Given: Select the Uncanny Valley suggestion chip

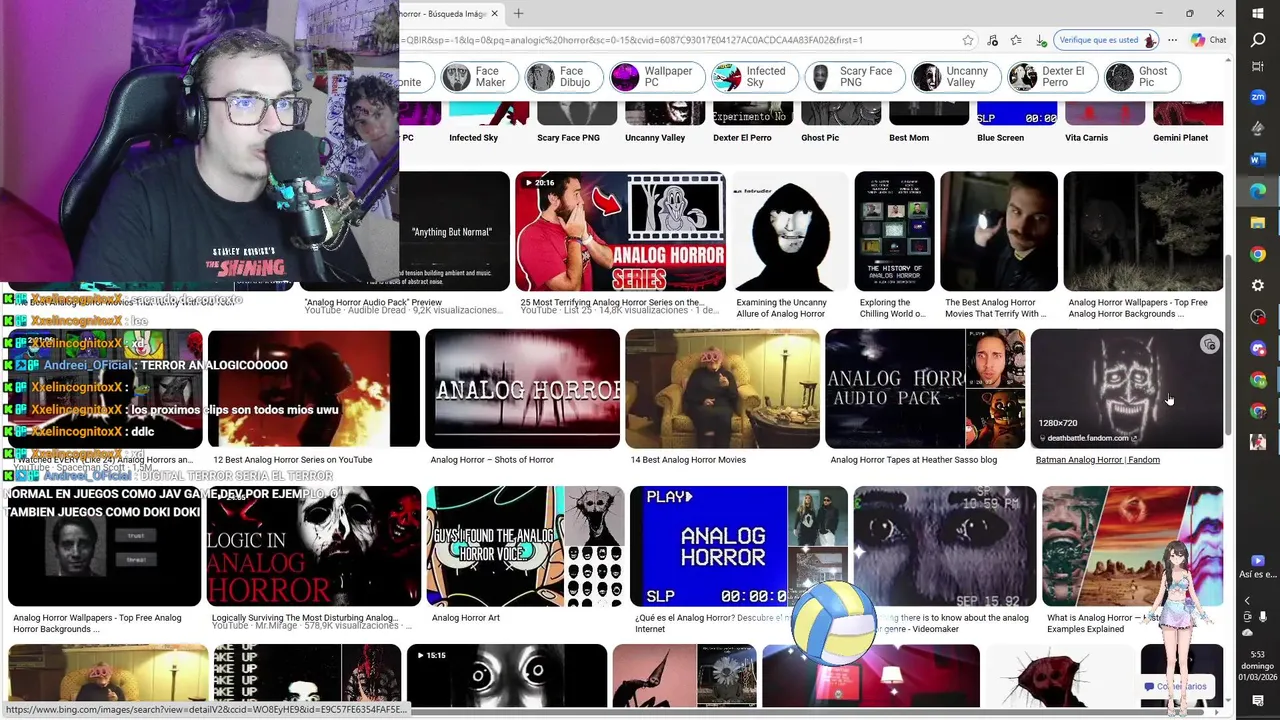Looking at the screenshot, I should coord(955,77).
